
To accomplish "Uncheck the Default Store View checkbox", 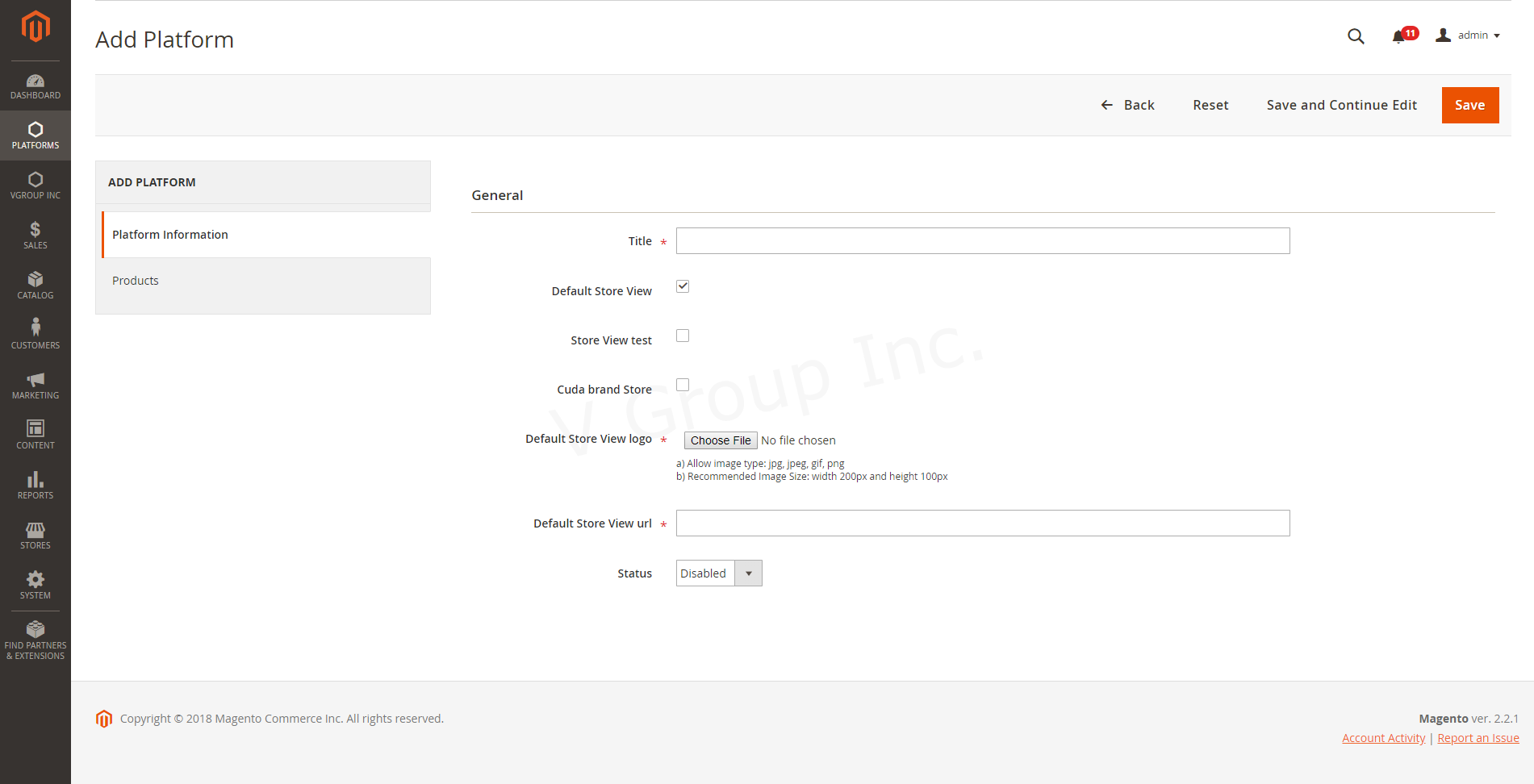I will (683, 286).
